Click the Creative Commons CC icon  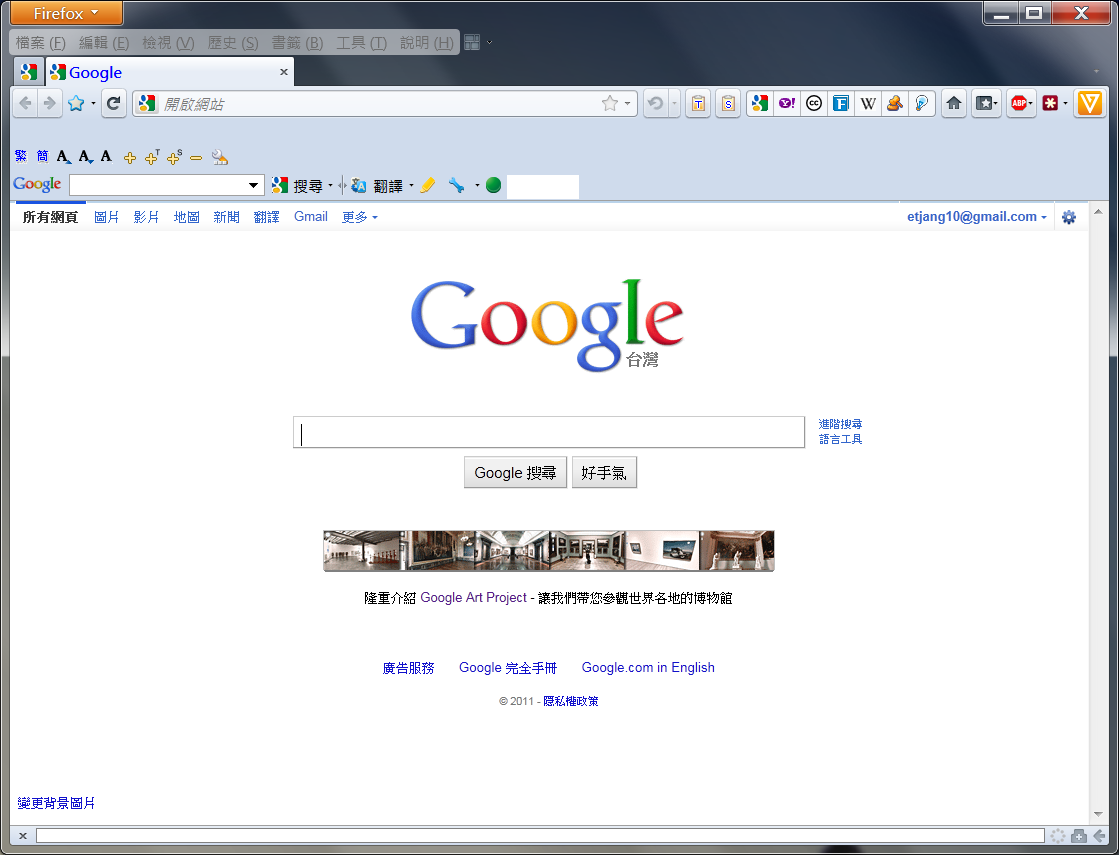coord(814,103)
